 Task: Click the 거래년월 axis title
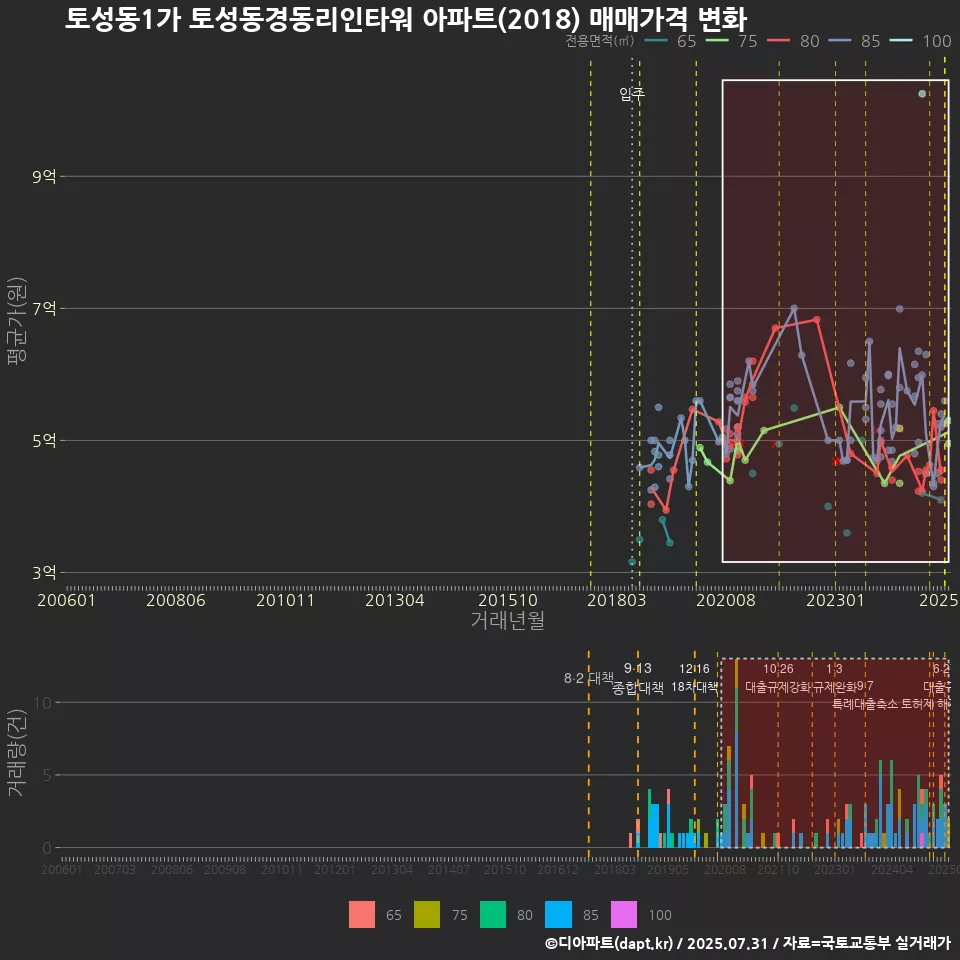click(x=508, y=620)
